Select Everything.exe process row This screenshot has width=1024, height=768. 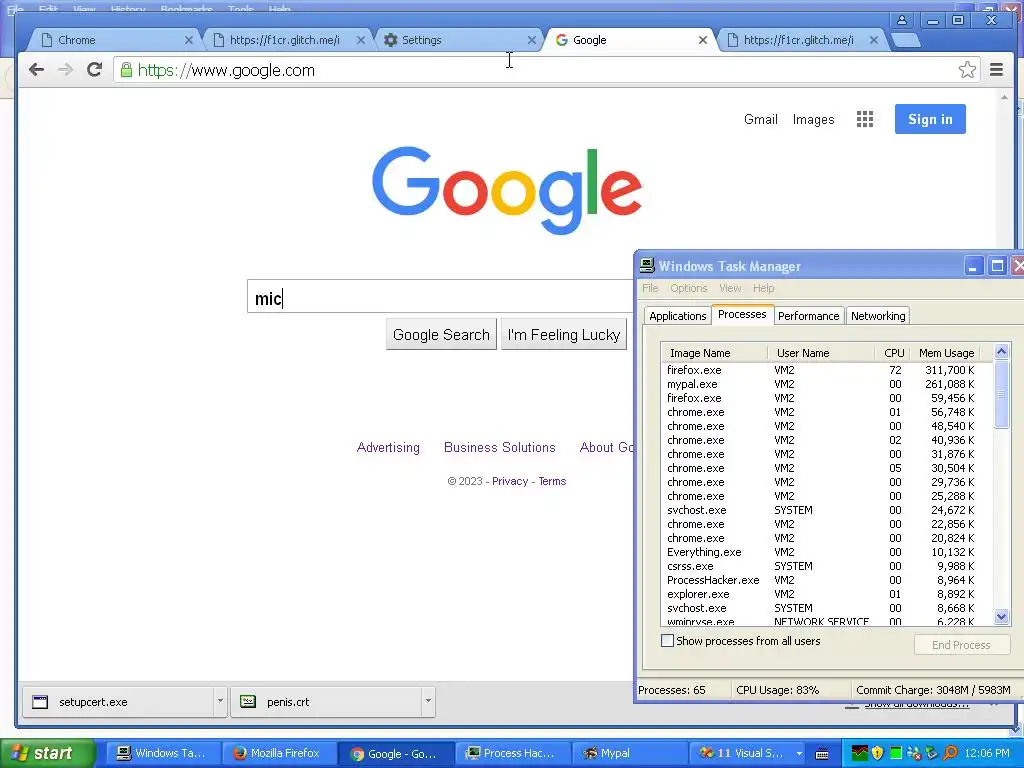pyautogui.click(x=826, y=552)
